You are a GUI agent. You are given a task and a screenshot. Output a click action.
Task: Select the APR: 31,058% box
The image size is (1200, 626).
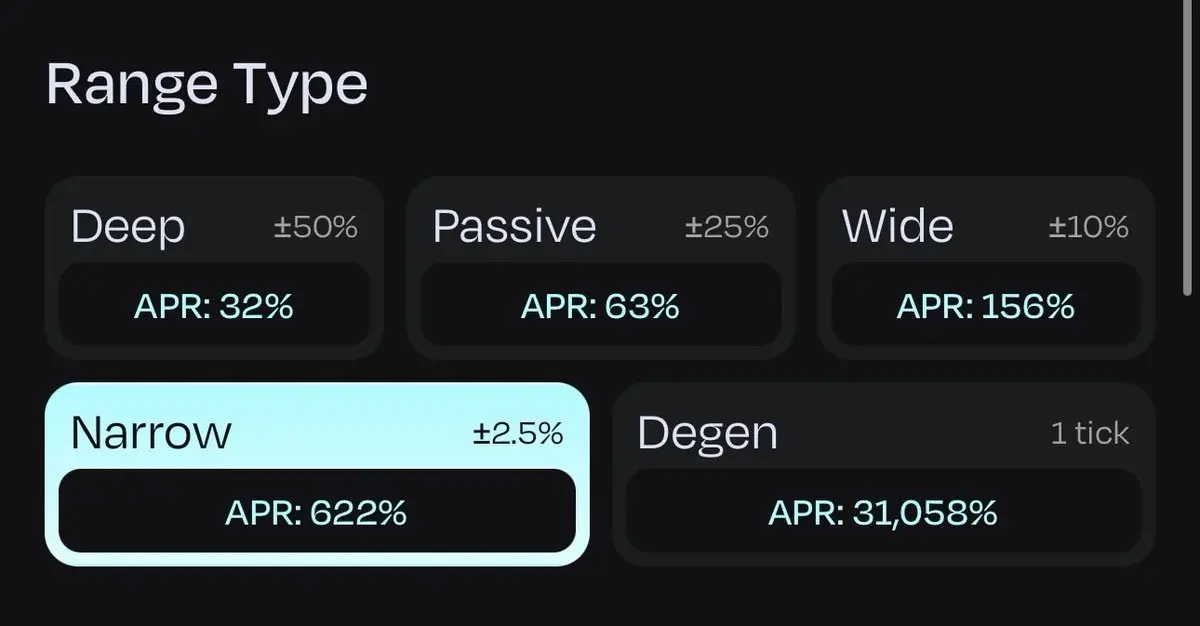(883, 513)
